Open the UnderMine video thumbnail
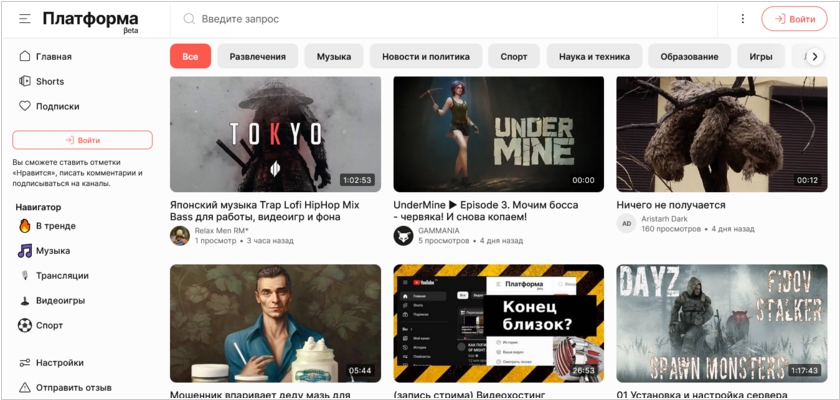The image size is (840, 400). tap(499, 134)
